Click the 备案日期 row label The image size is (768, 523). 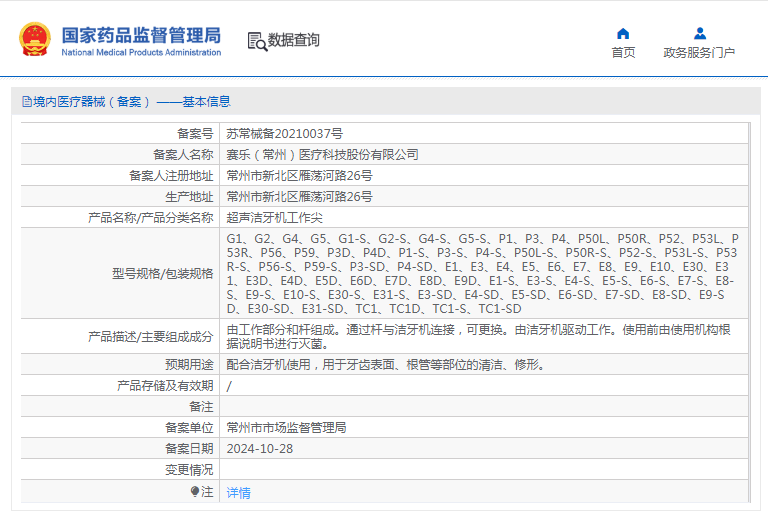[189, 449]
